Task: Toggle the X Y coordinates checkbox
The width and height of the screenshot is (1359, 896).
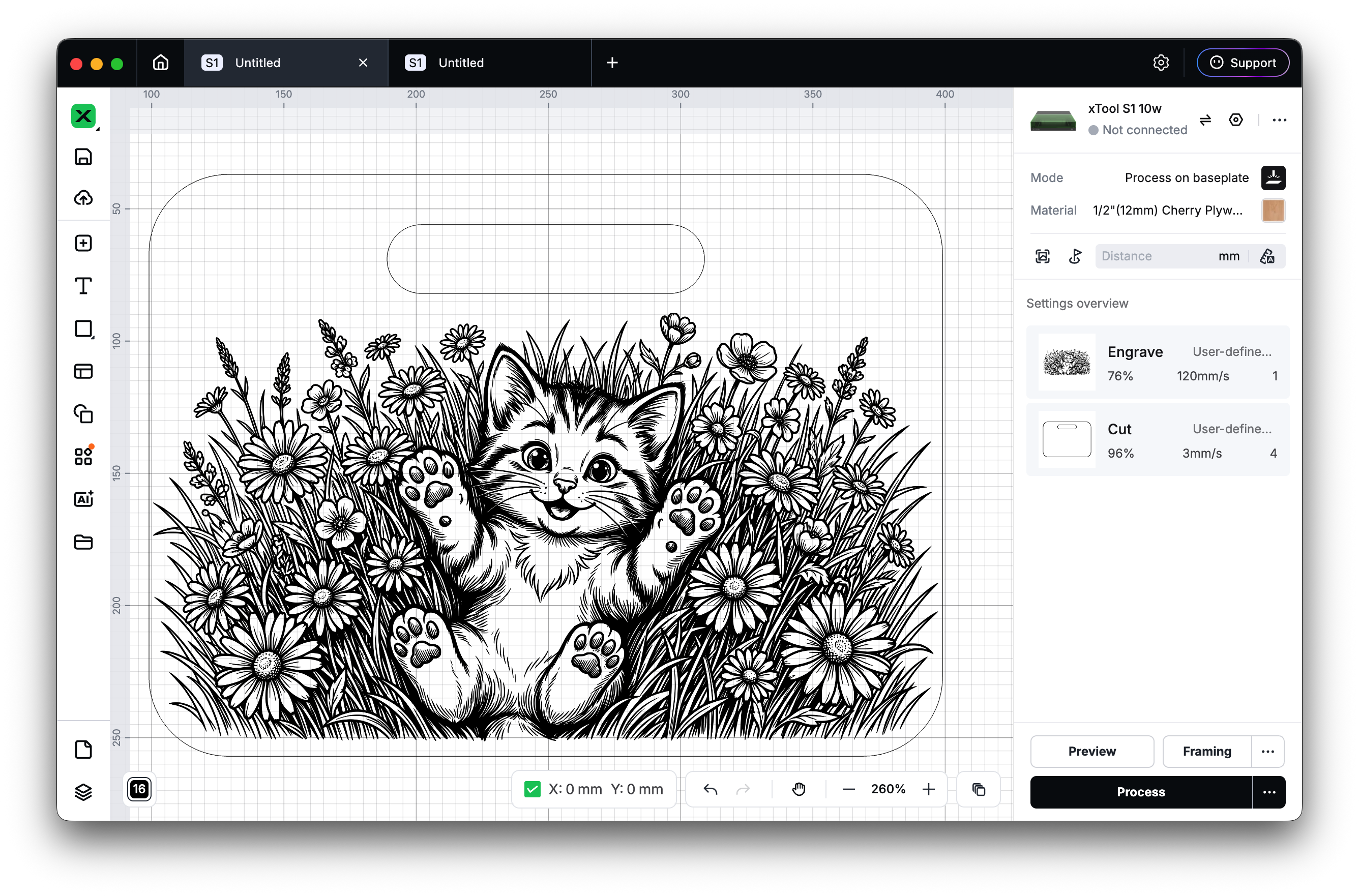Action: (532, 789)
